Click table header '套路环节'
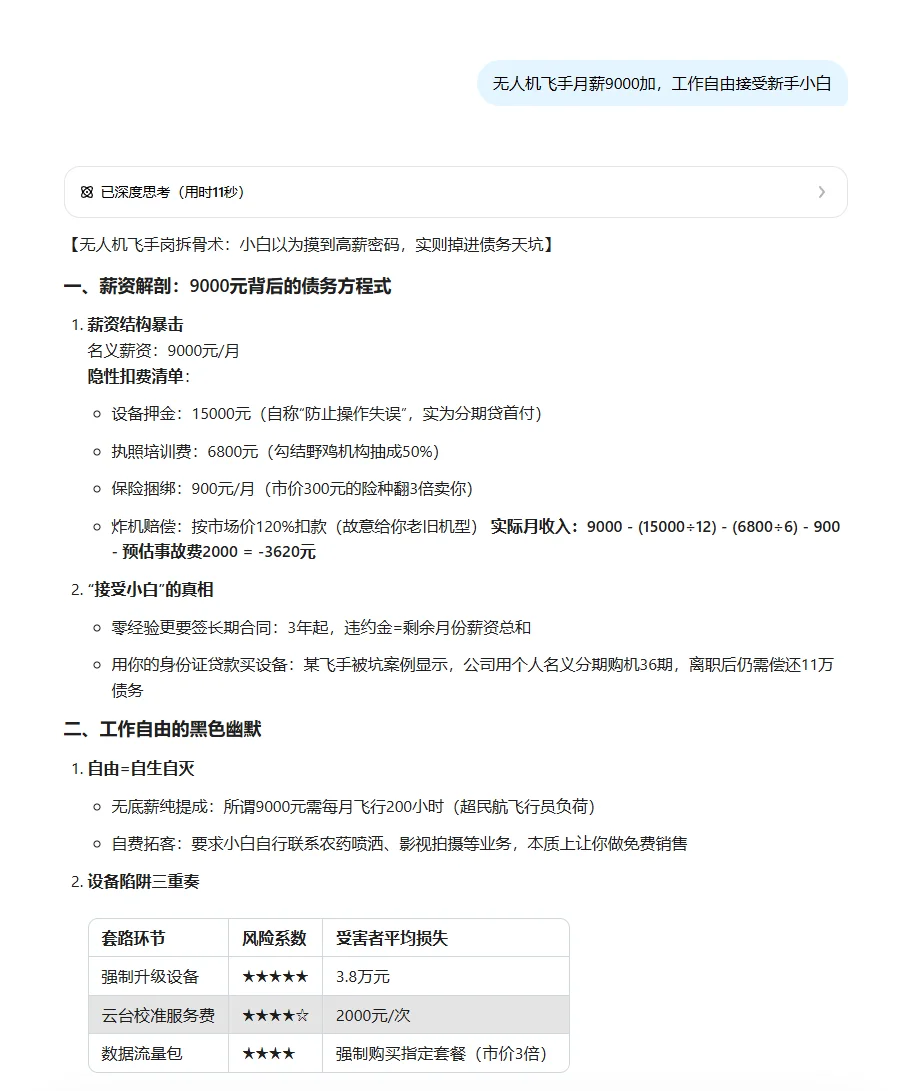Screen dimensions: 917x1091 click(133, 939)
